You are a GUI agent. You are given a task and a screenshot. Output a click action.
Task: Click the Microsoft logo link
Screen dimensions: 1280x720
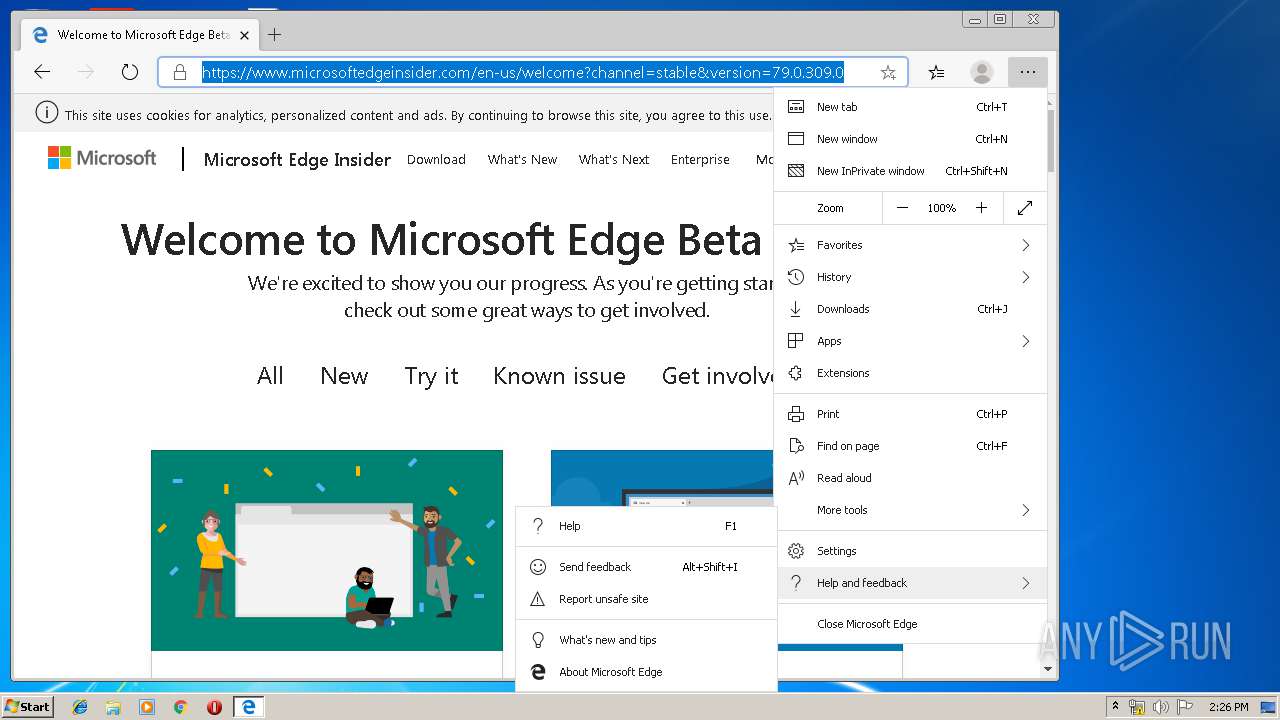[x=102, y=158]
